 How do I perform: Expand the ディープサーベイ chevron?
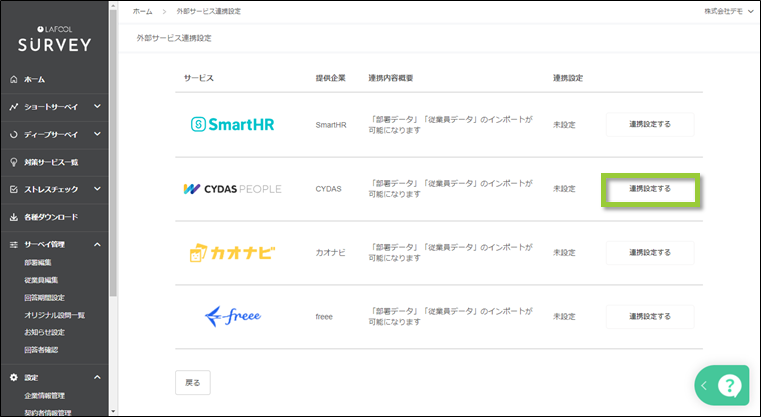coord(97,134)
